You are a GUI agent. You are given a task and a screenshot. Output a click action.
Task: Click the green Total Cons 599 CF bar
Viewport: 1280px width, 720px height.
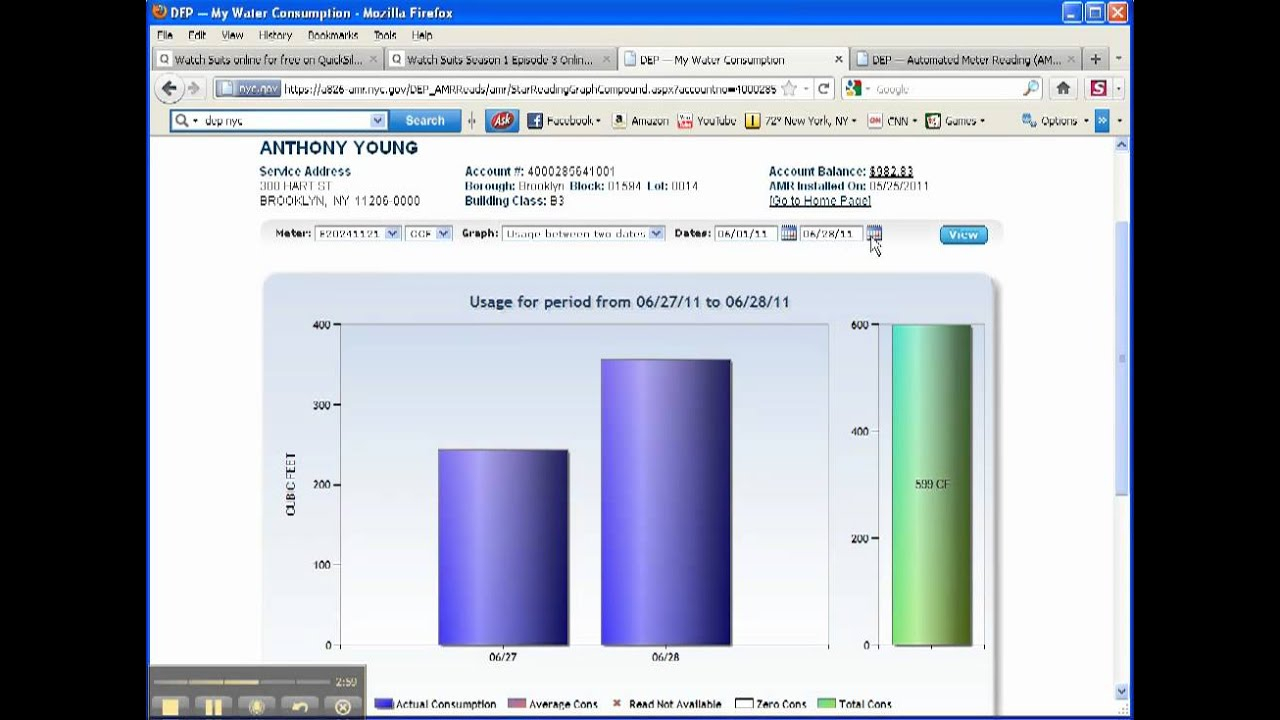[932, 485]
